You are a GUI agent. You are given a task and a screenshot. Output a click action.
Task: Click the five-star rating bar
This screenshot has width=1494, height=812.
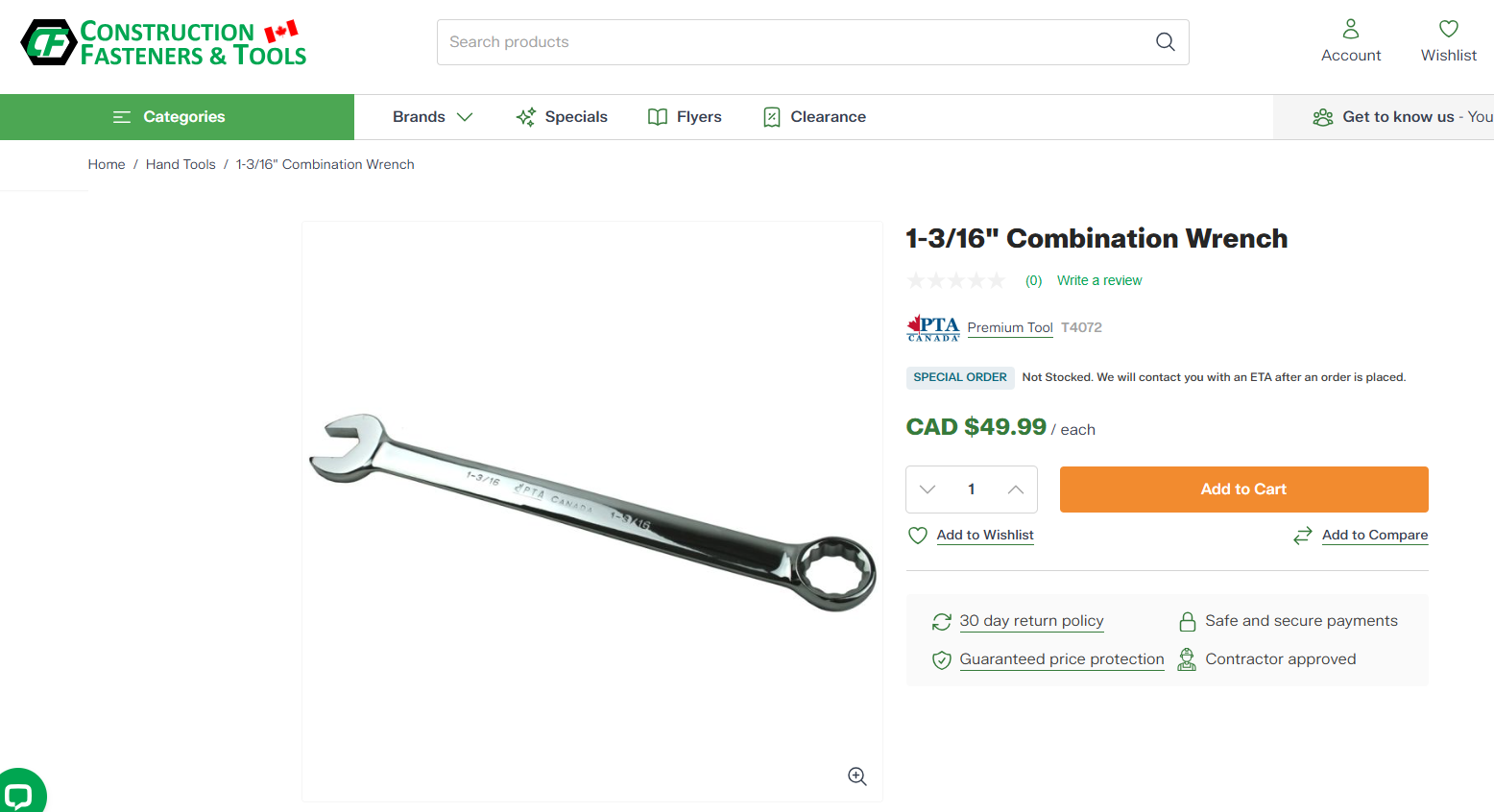(956, 280)
